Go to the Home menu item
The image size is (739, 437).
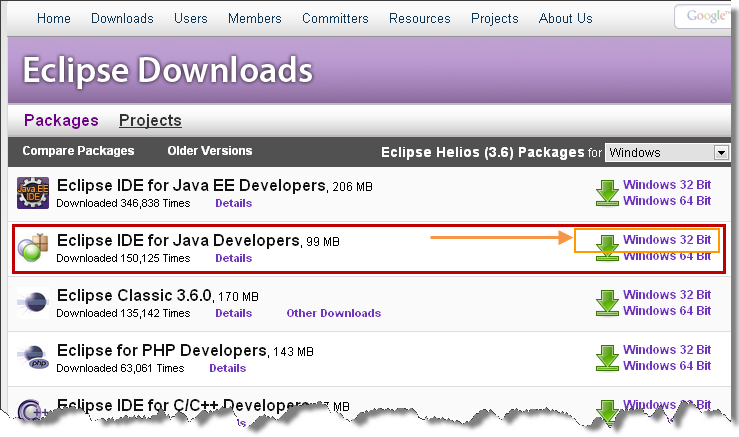pyautogui.click(x=54, y=18)
